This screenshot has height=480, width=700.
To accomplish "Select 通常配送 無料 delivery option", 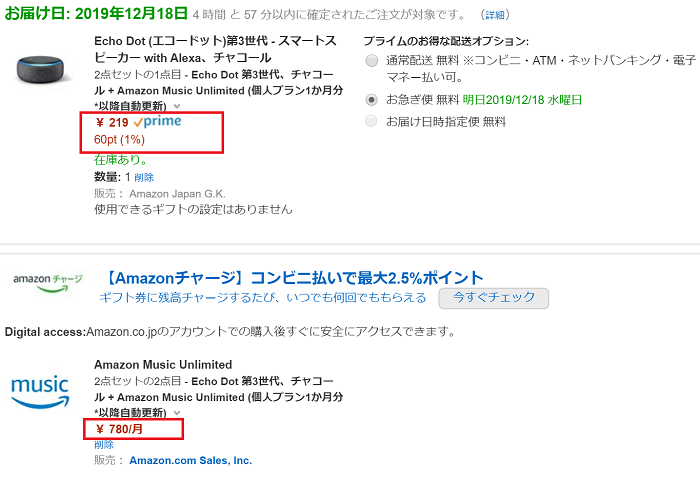I will coord(371,60).
